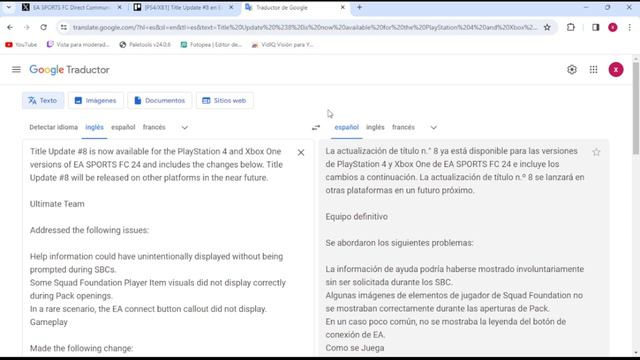Click the source word 'Gameplay'
Image resolution: width=640 pixels, height=360 pixels.
tap(49, 322)
